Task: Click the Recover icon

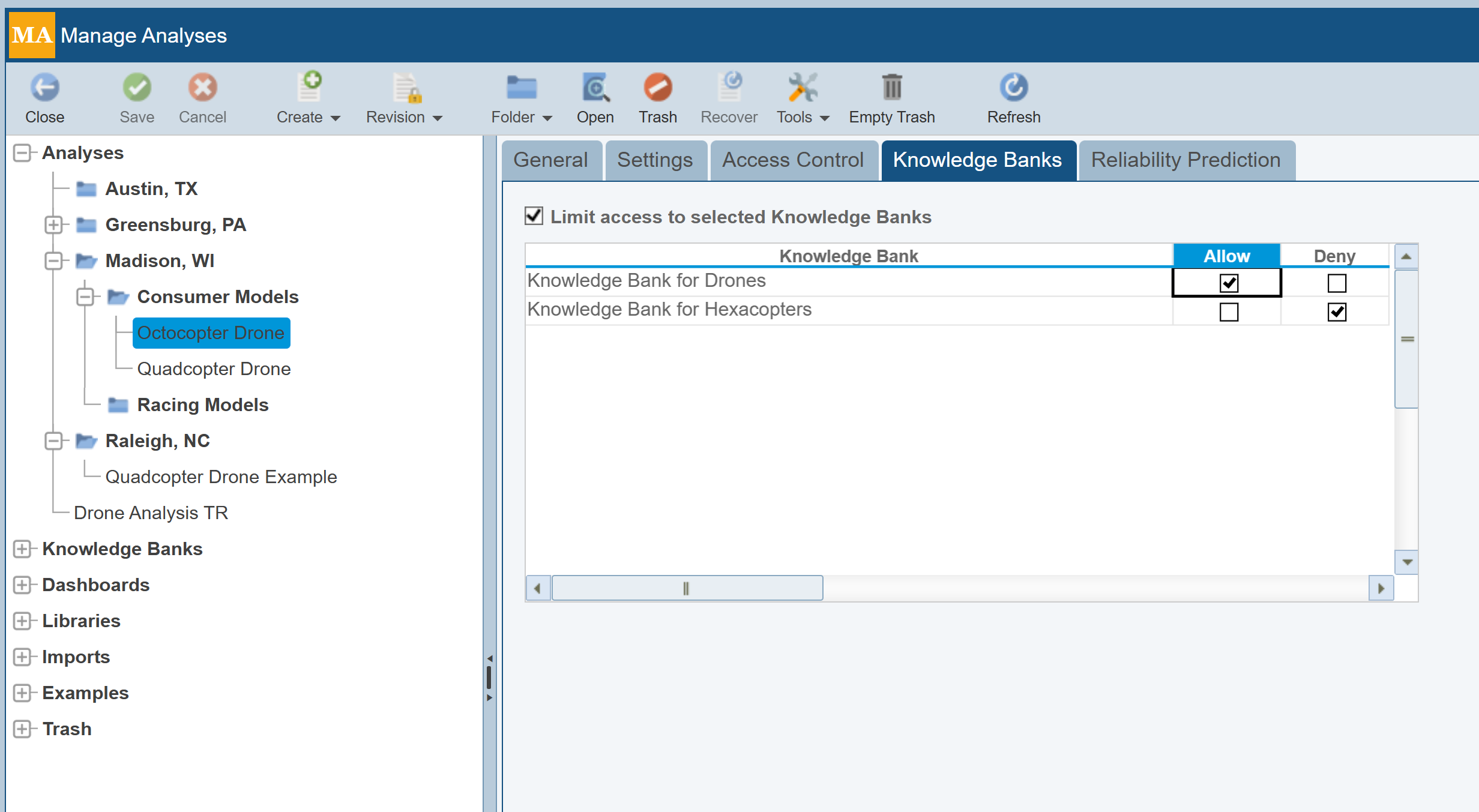Action: click(729, 88)
